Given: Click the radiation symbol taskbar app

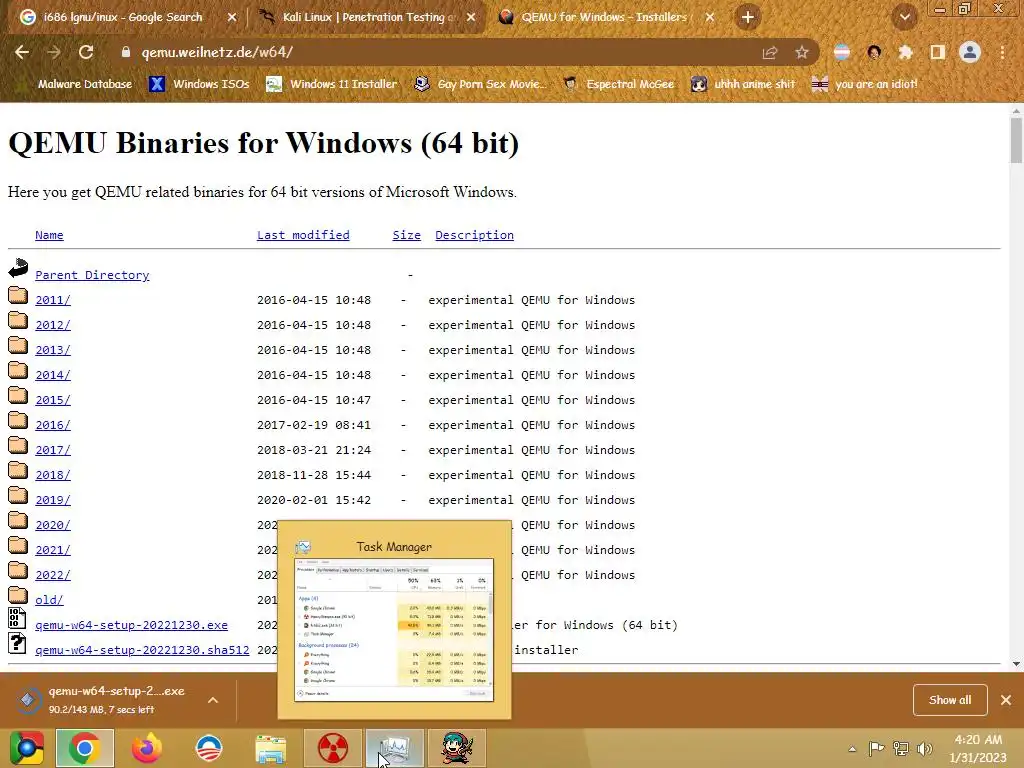Looking at the screenshot, I should [332, 748].
